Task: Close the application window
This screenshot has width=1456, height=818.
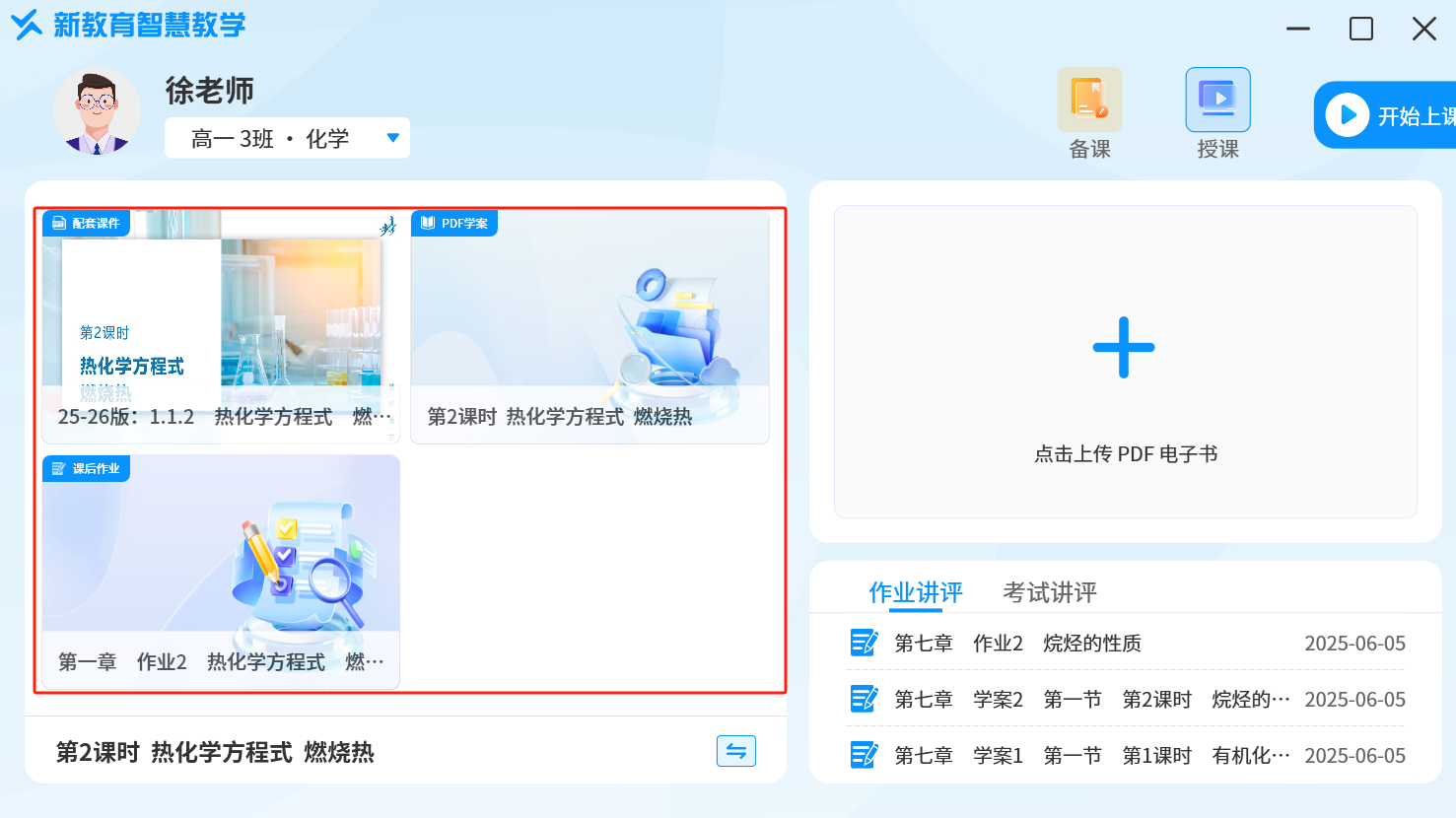Action: [x=1424, y=29]
